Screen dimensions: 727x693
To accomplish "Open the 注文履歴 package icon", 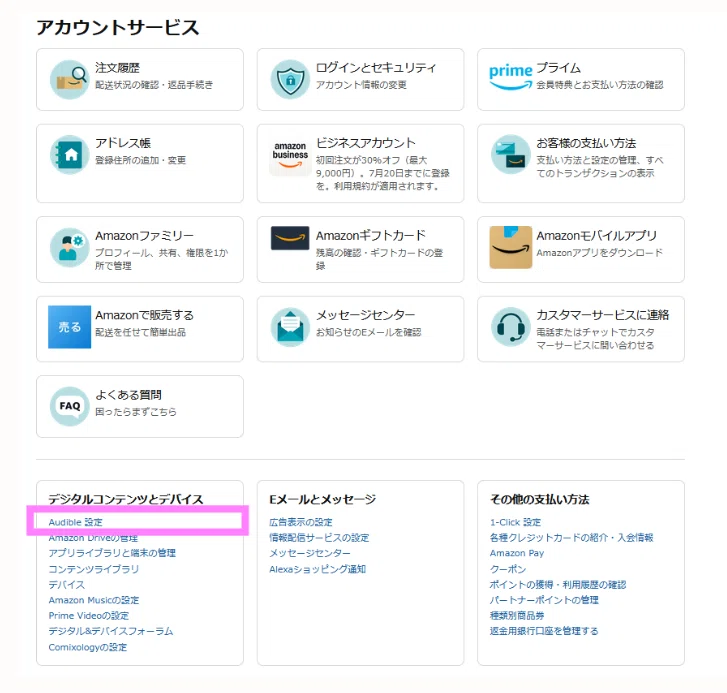I will pos(70,79).
